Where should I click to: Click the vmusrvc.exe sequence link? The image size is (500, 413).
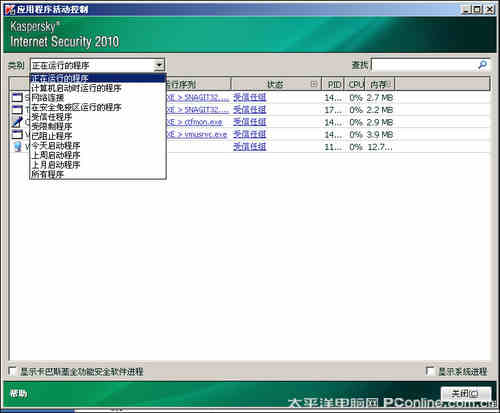(x=197, y=134)
